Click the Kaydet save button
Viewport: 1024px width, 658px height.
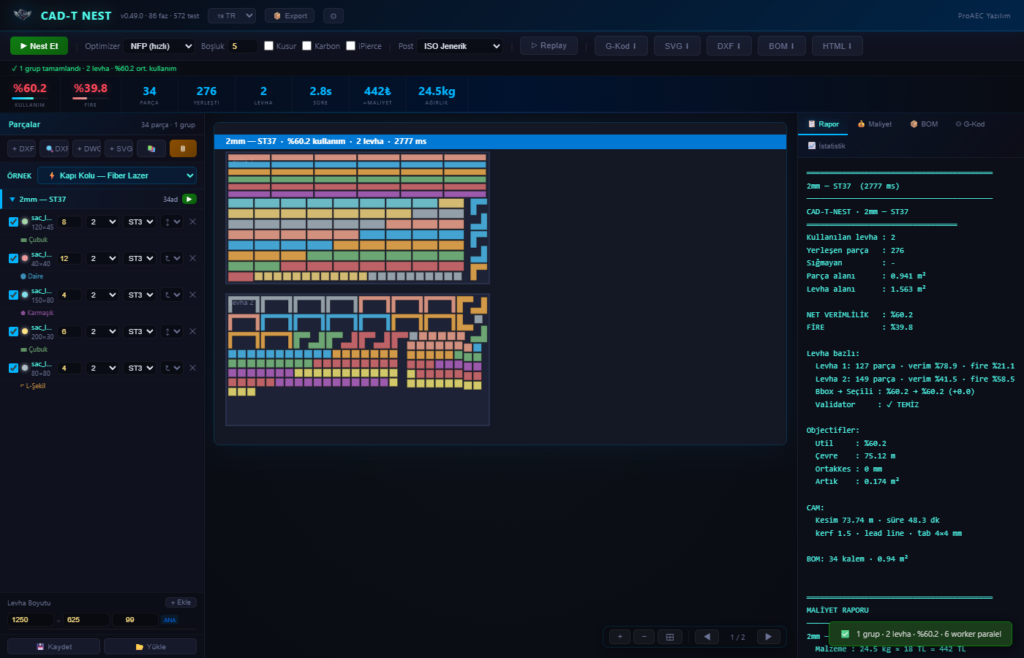coord(54,646)
